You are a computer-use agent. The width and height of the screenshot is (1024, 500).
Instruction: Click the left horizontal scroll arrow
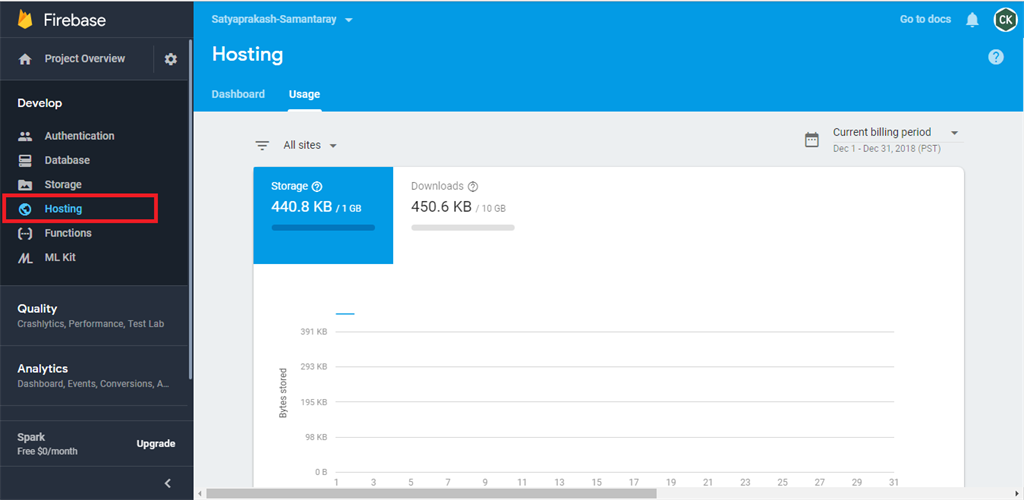(199, 493)
